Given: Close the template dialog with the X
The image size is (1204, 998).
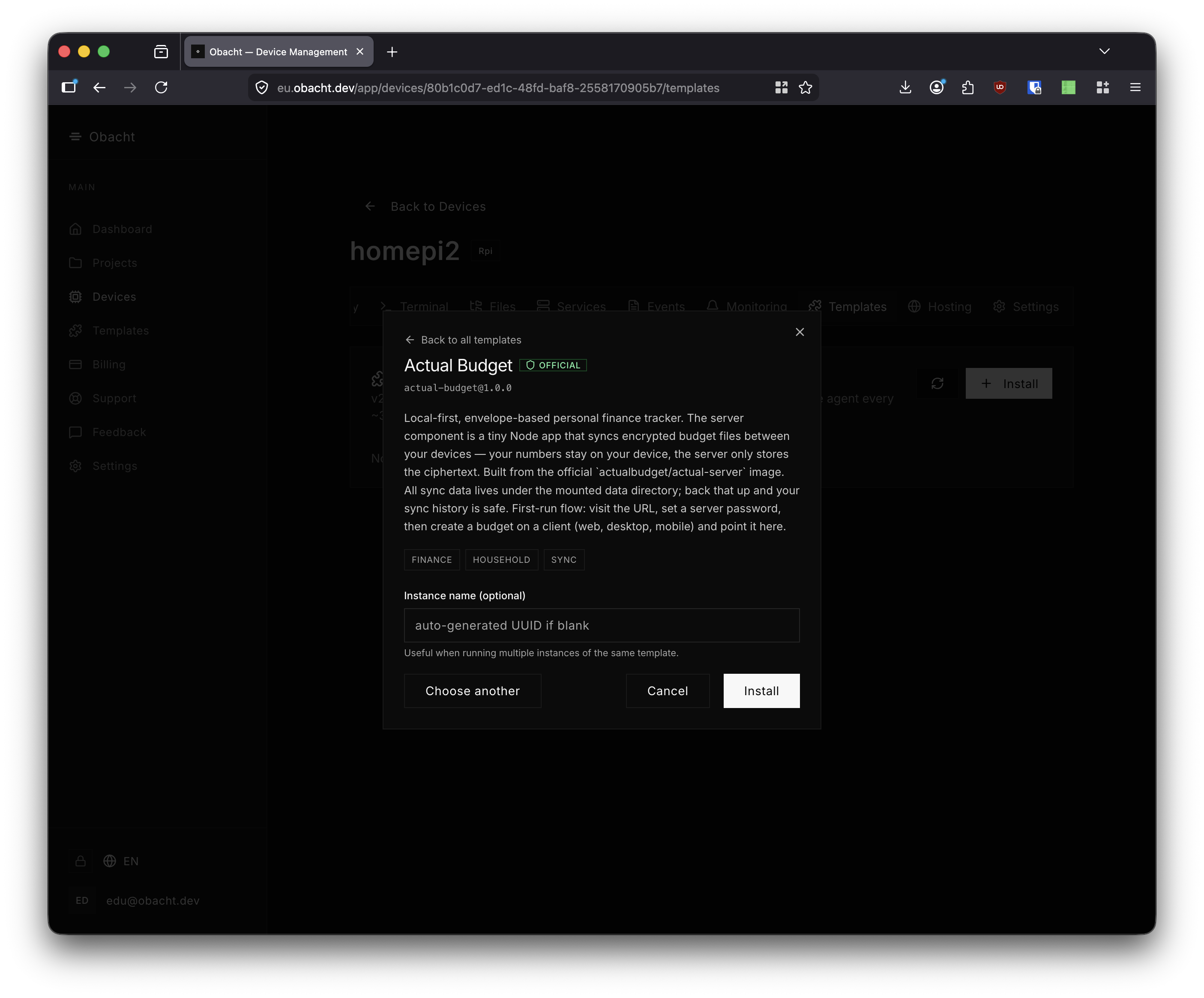Looking at the screenshot, I should pos(800,332).
